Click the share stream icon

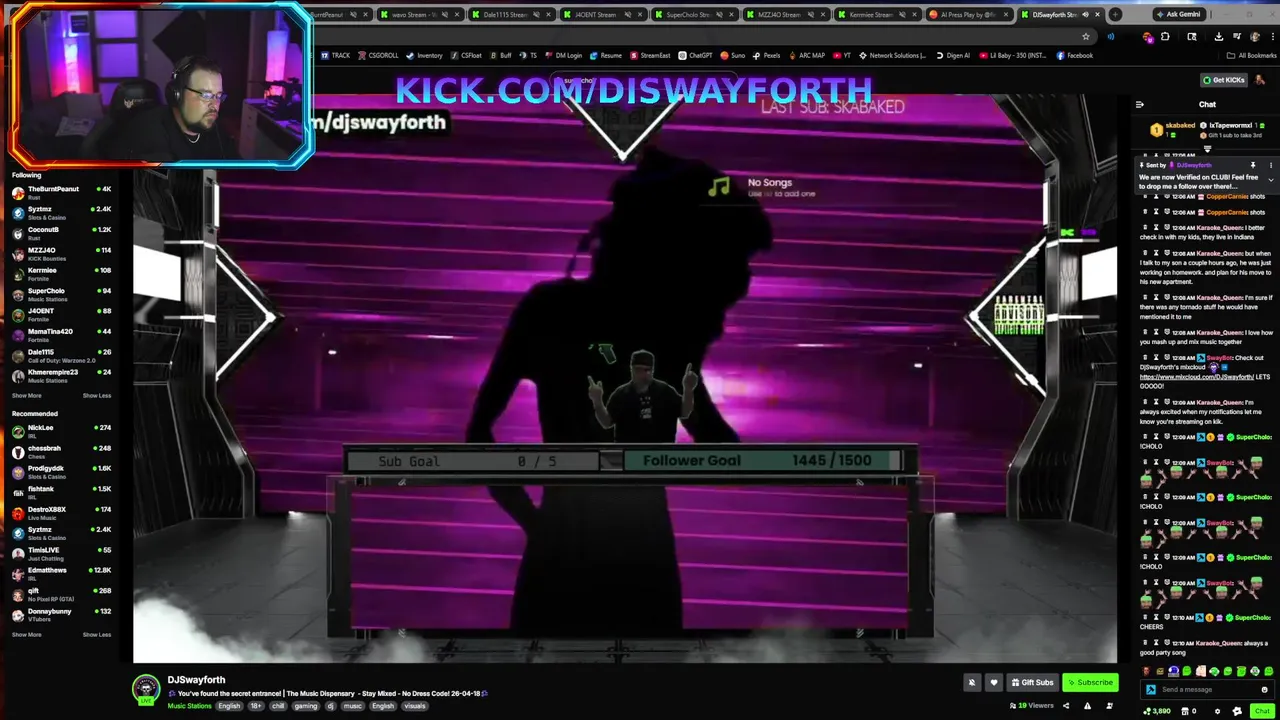click(x=1065, y=706)
